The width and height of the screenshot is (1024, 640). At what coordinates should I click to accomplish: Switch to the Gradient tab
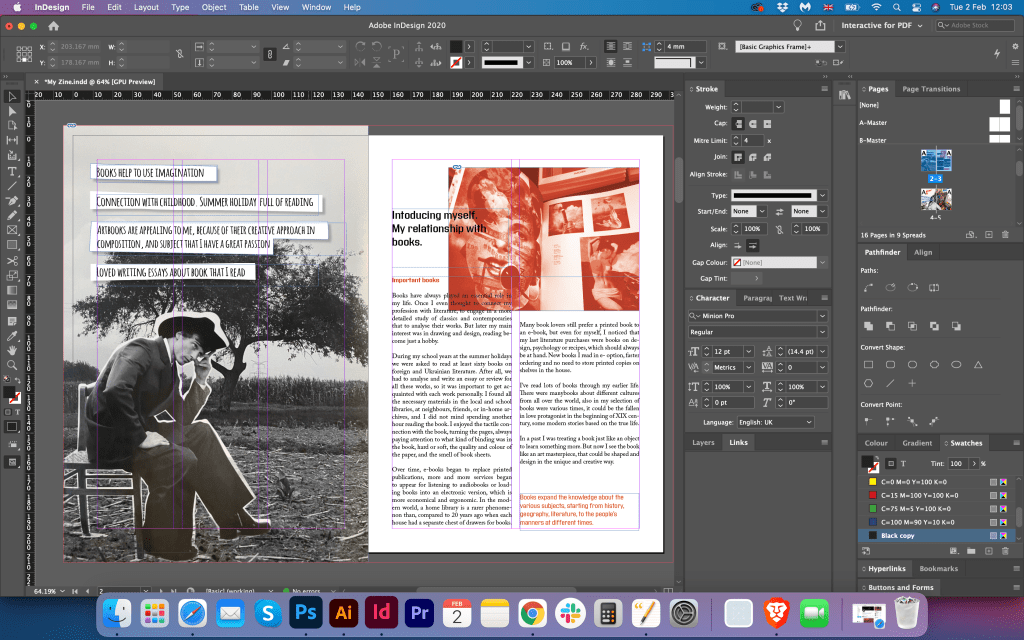click(917, 443)
